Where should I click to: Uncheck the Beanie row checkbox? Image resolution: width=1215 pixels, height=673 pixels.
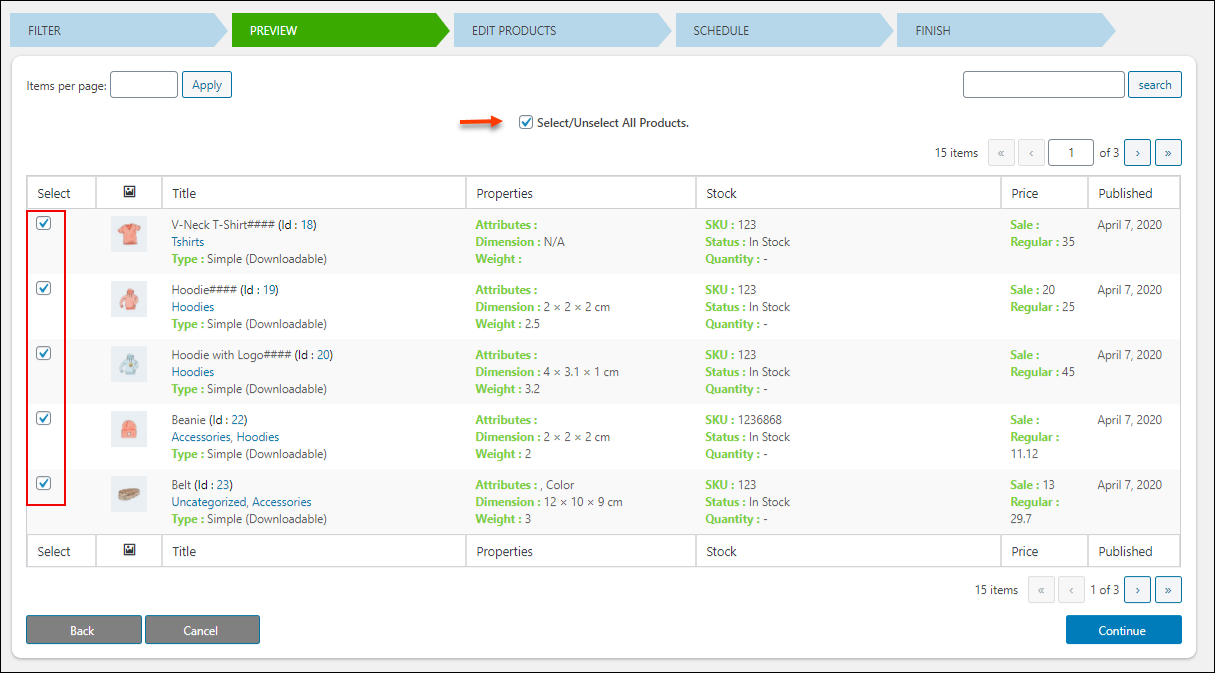tap(44, 418)
